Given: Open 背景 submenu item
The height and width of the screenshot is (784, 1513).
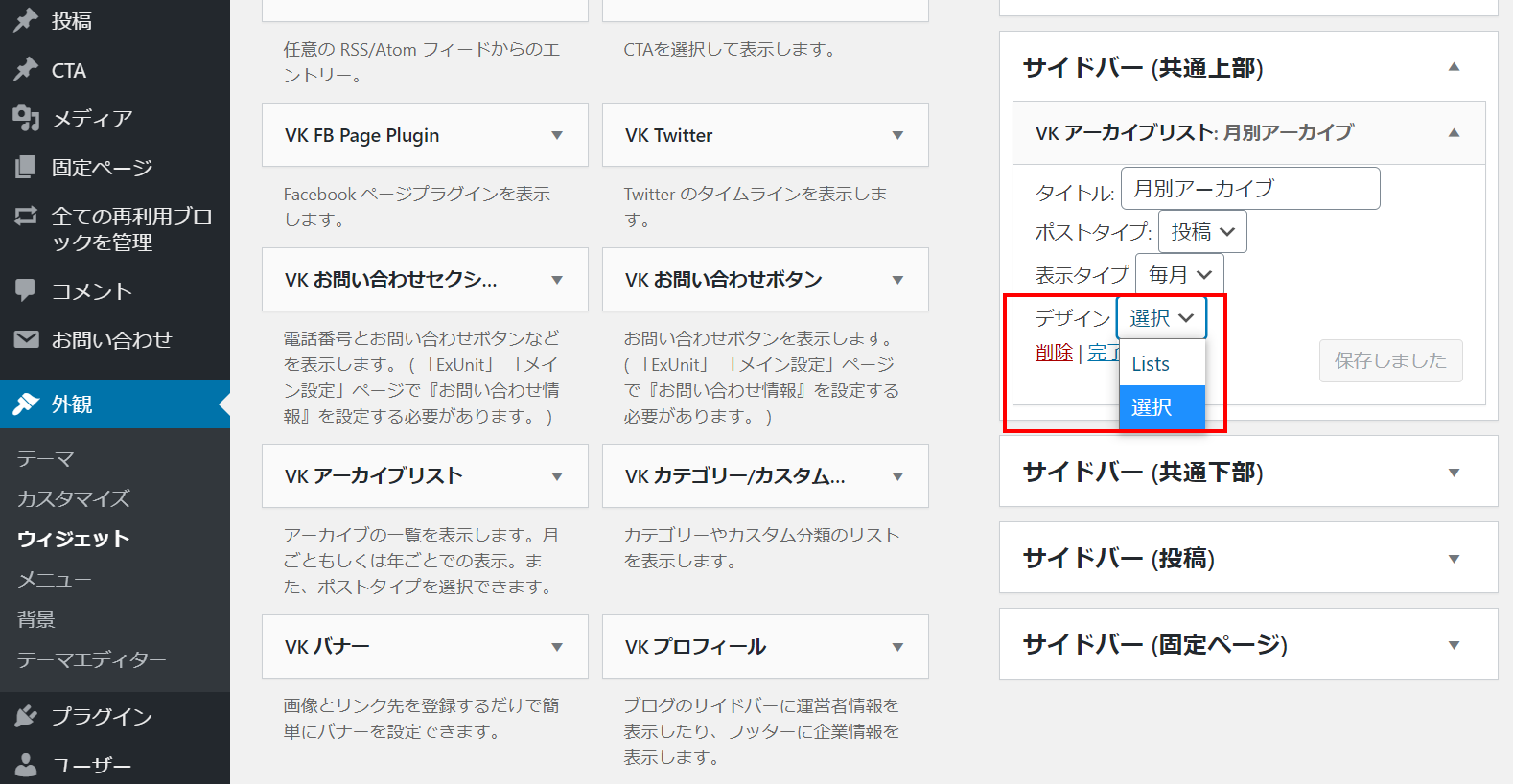Looking at the screenshot, I should (x=36, y=619).
